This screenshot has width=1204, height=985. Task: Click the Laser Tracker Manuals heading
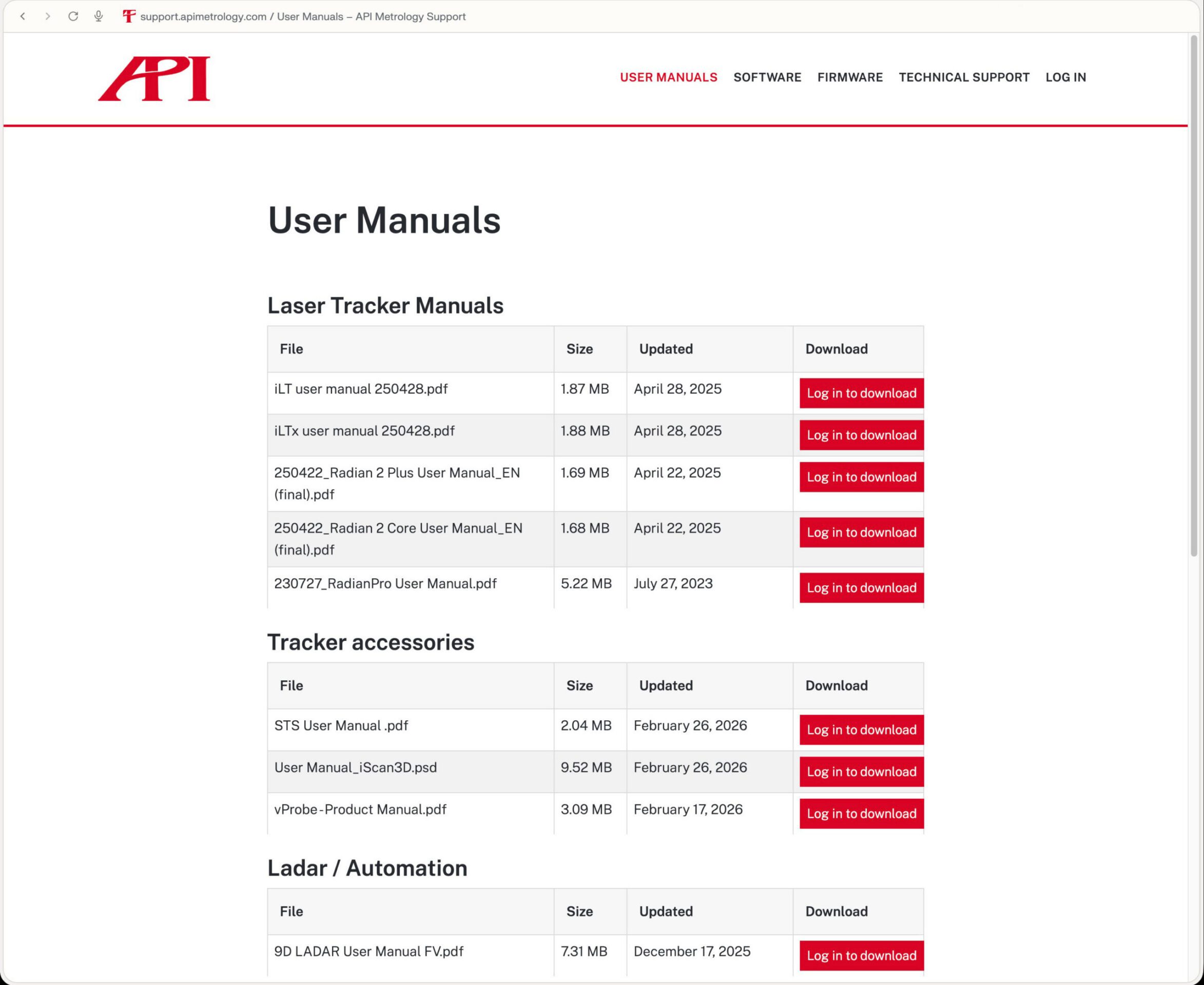pos(385,305)
